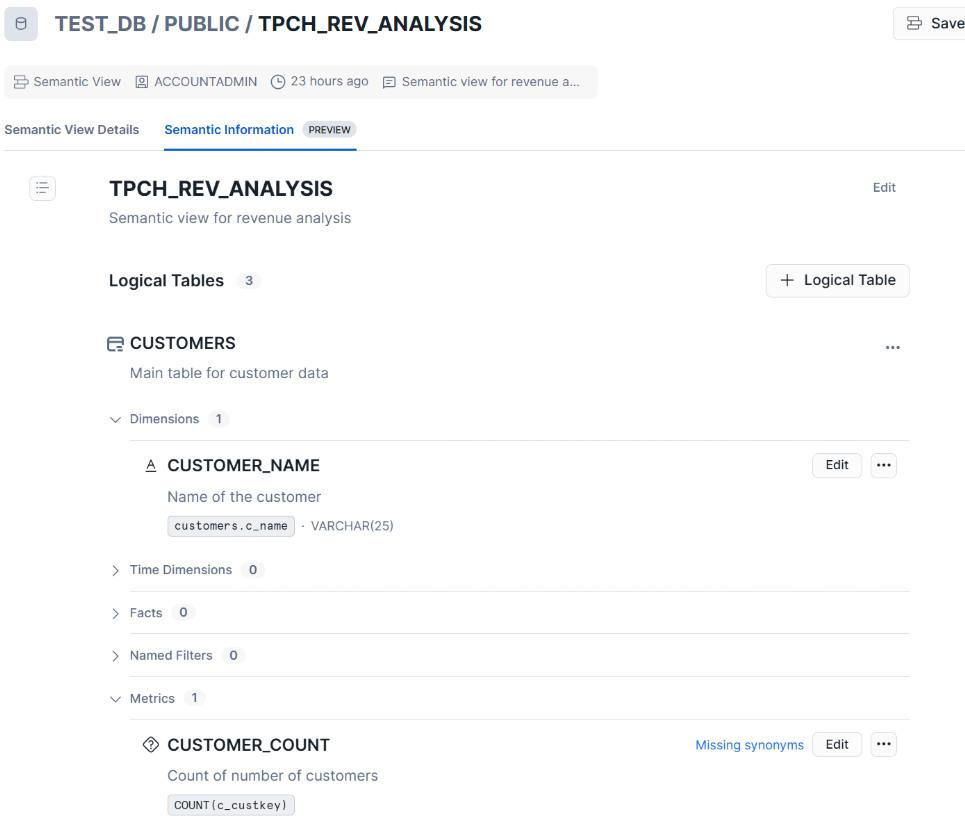Click the CUSTOMER_COUNT metric icon
This screenshot has width=965, height=827.
(x=151, y=745)
